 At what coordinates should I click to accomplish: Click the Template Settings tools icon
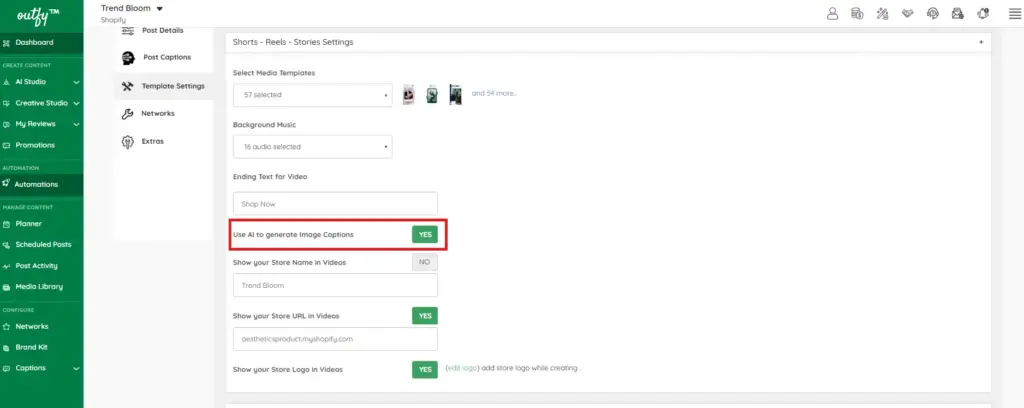(x=128, y=86)
